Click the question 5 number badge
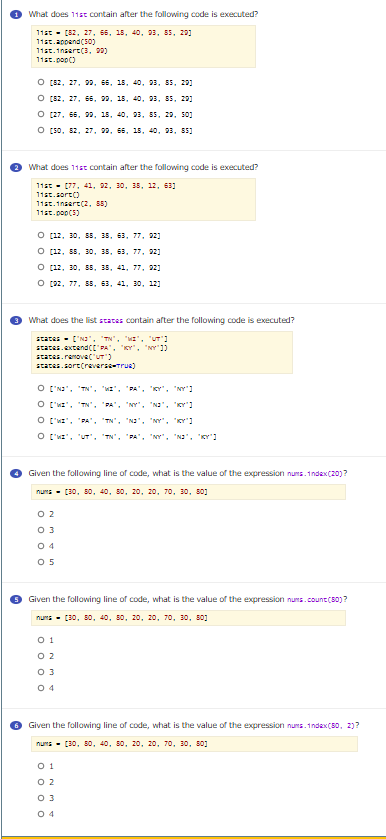This screenshot has height=839, width=386. [17, 599]
